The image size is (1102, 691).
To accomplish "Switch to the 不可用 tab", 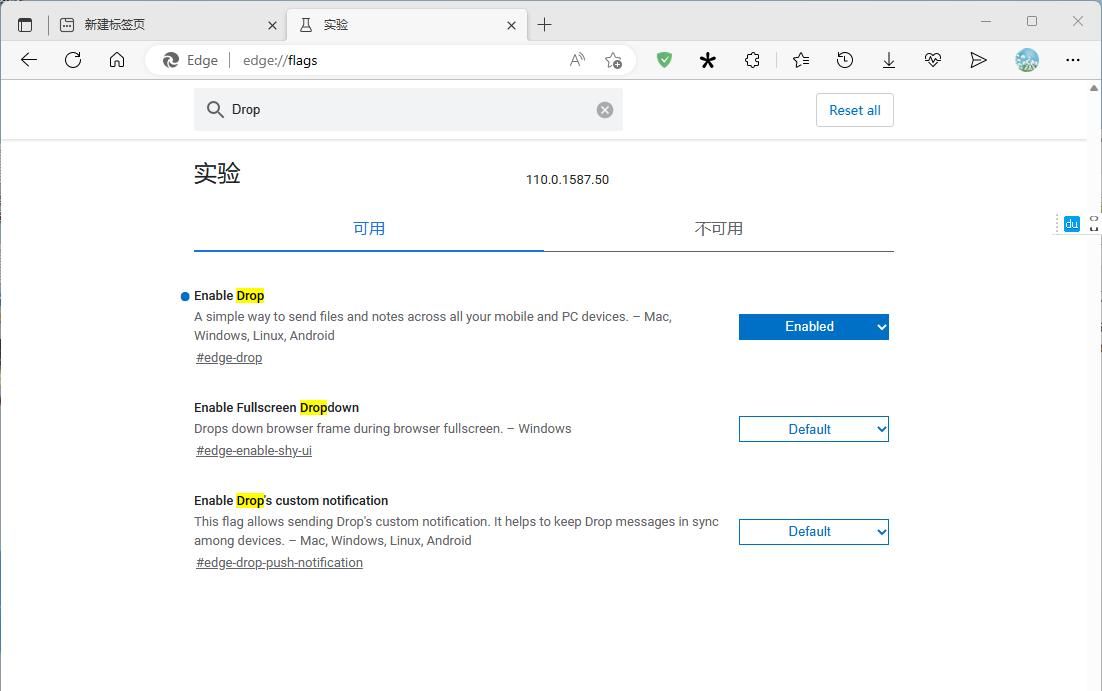I will [x=718, y=228].
